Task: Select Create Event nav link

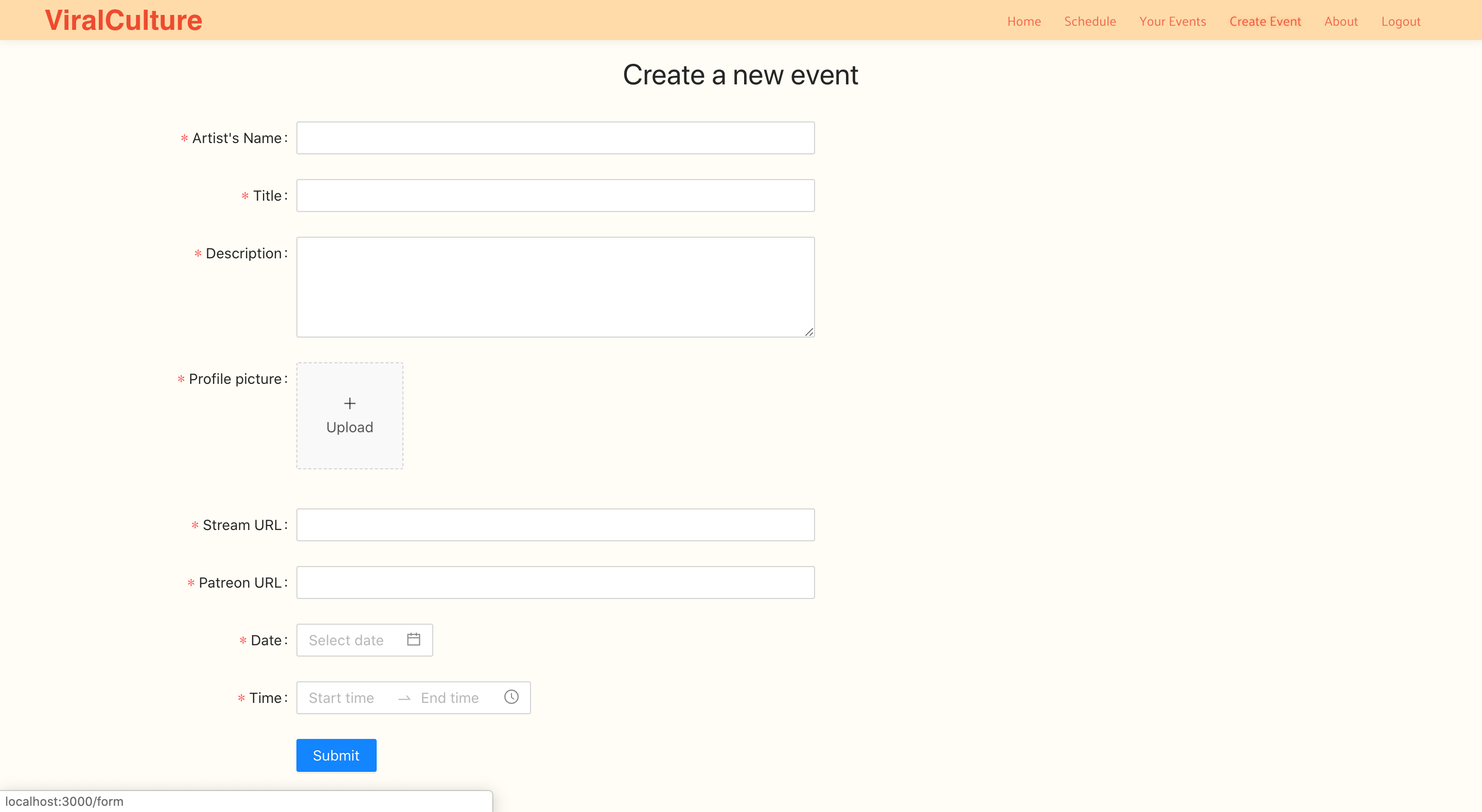Action: pyautogui.click(x=1264, y=21)
